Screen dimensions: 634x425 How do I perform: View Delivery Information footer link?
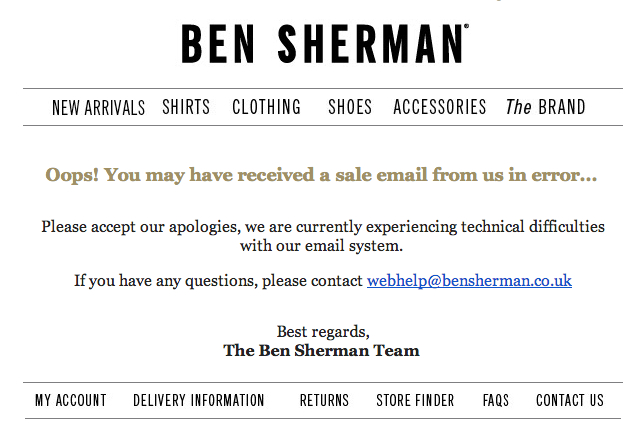coord(199,400)
